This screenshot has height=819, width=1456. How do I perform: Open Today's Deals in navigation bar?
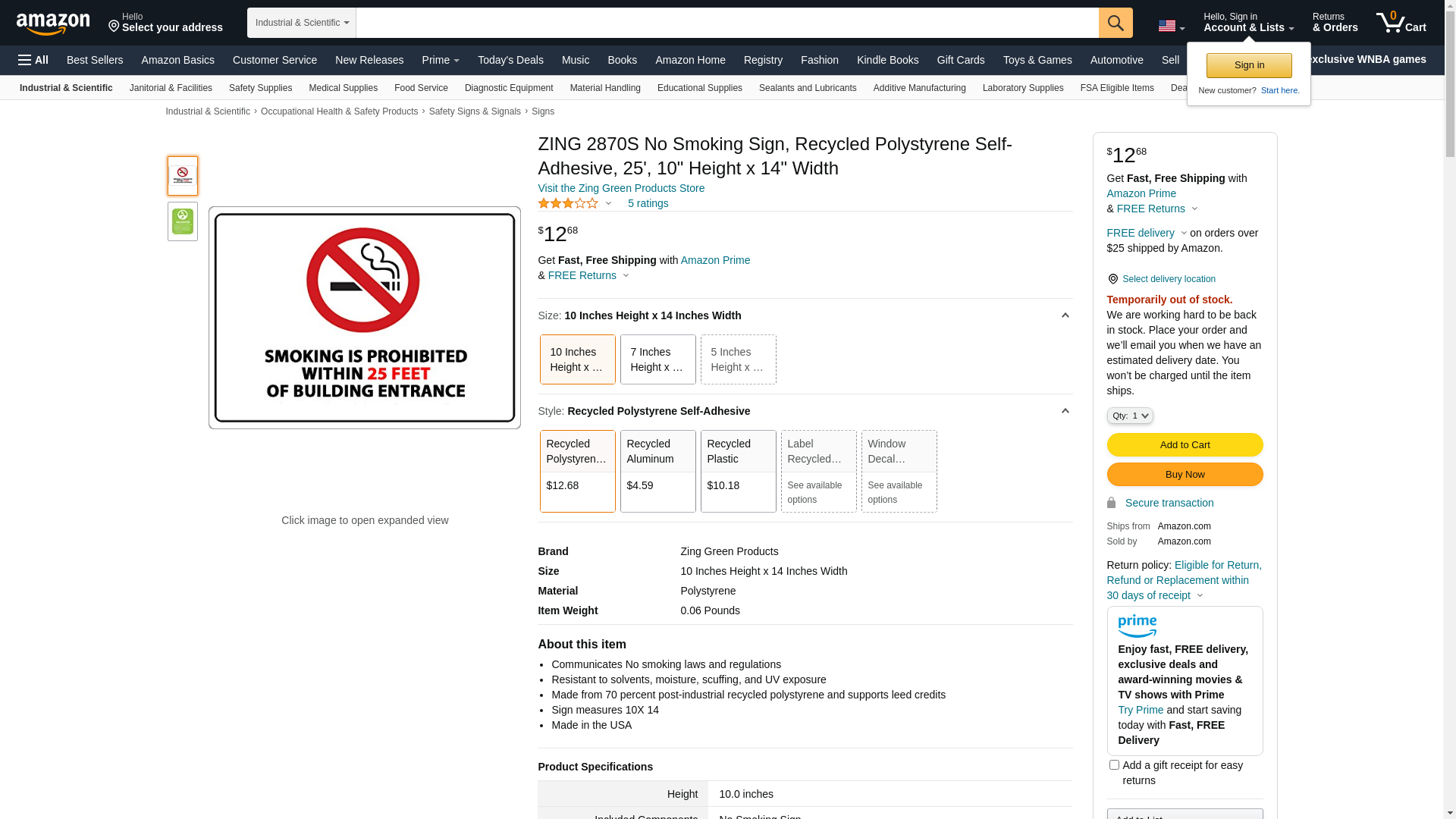coord(510,60)
